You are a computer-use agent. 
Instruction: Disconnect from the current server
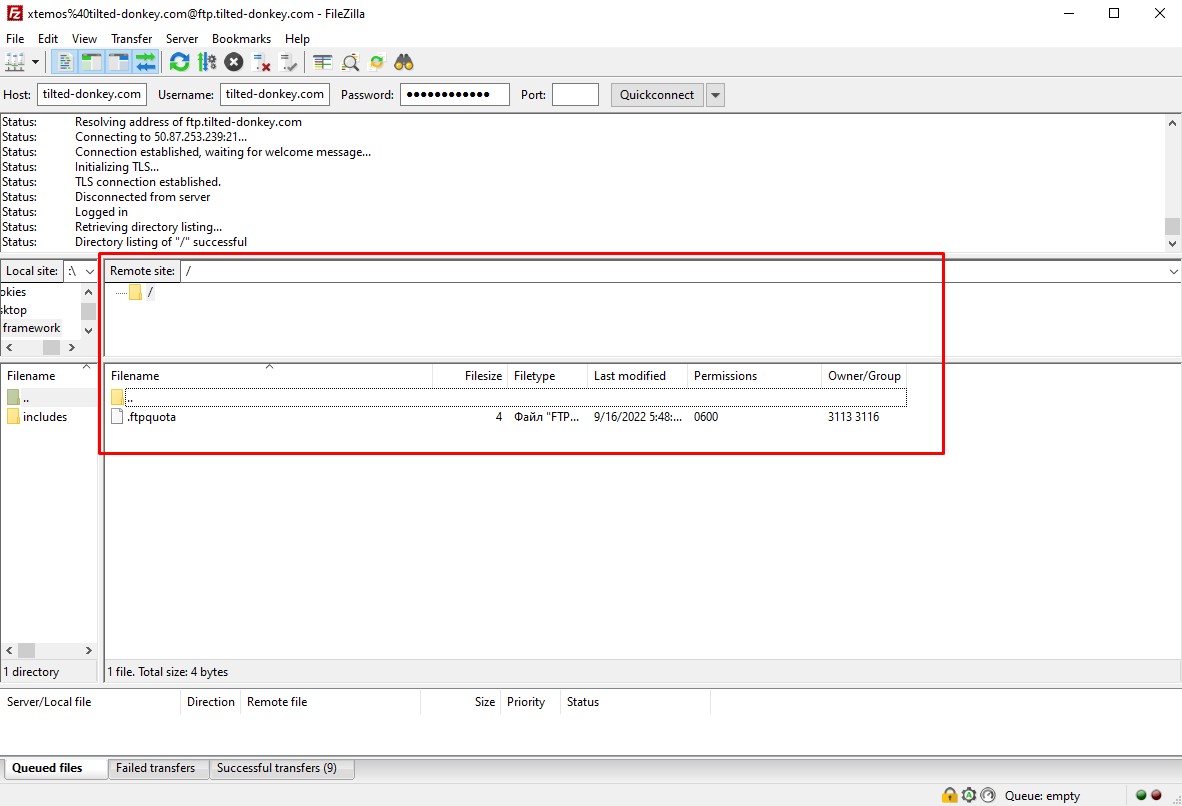pyautogui.click(x=261, y=62)
